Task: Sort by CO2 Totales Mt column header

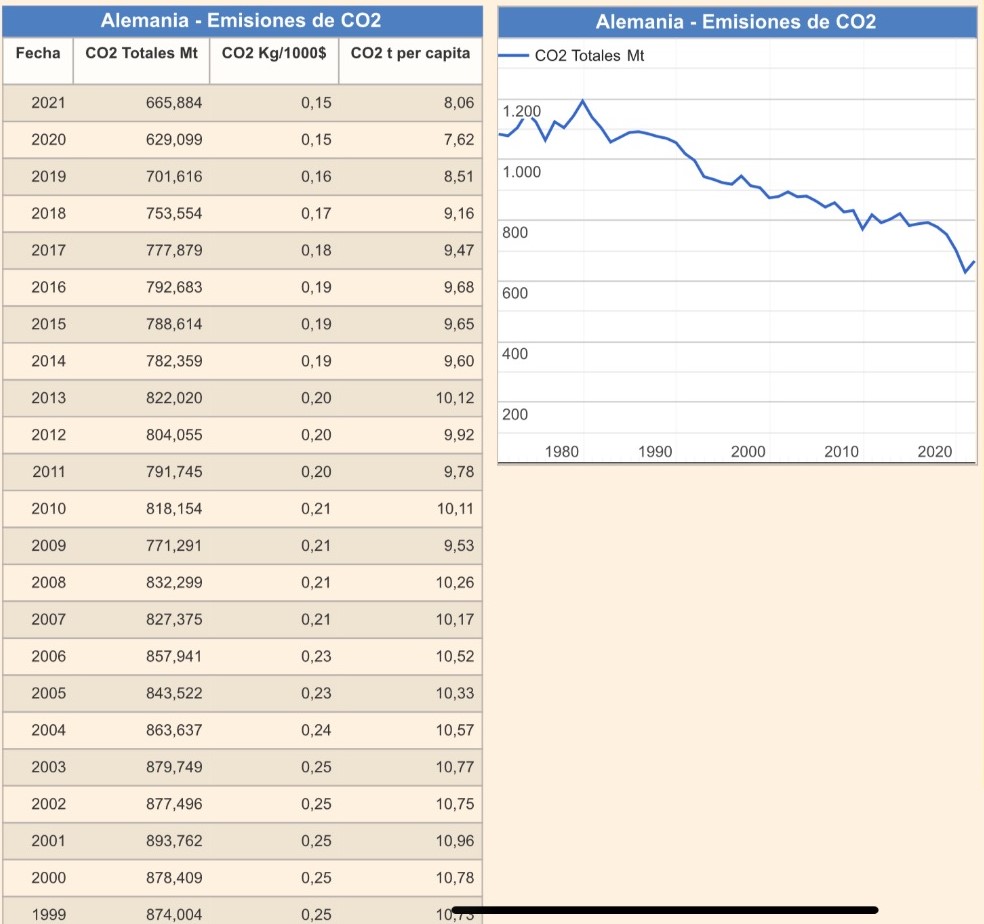Action: pyautogui.click(x=141, y=52)
